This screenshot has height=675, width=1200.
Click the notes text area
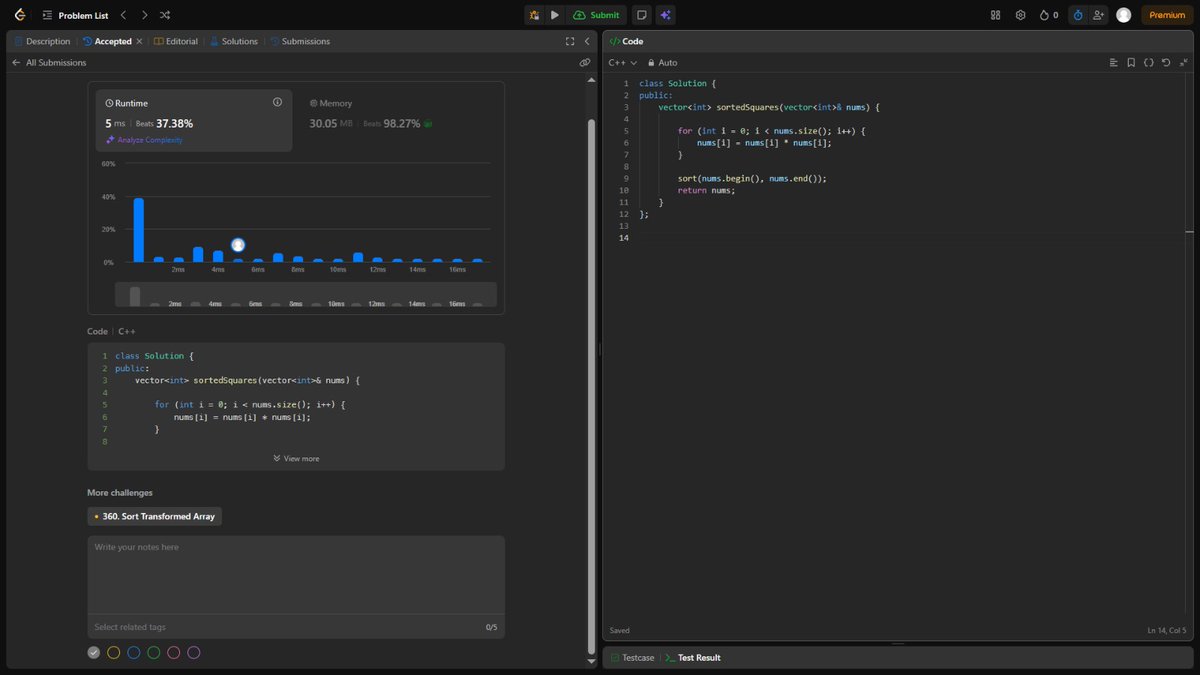(x=296, y=575)
